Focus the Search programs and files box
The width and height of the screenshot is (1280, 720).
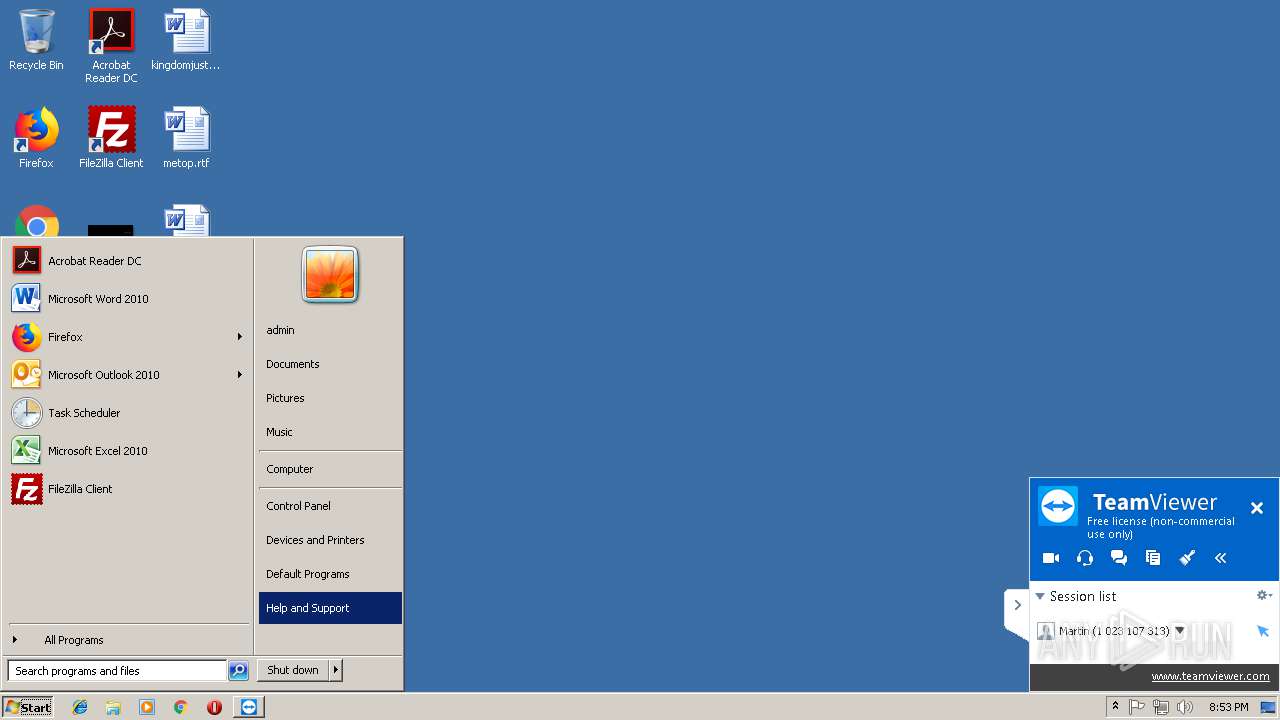pos(117,671)
